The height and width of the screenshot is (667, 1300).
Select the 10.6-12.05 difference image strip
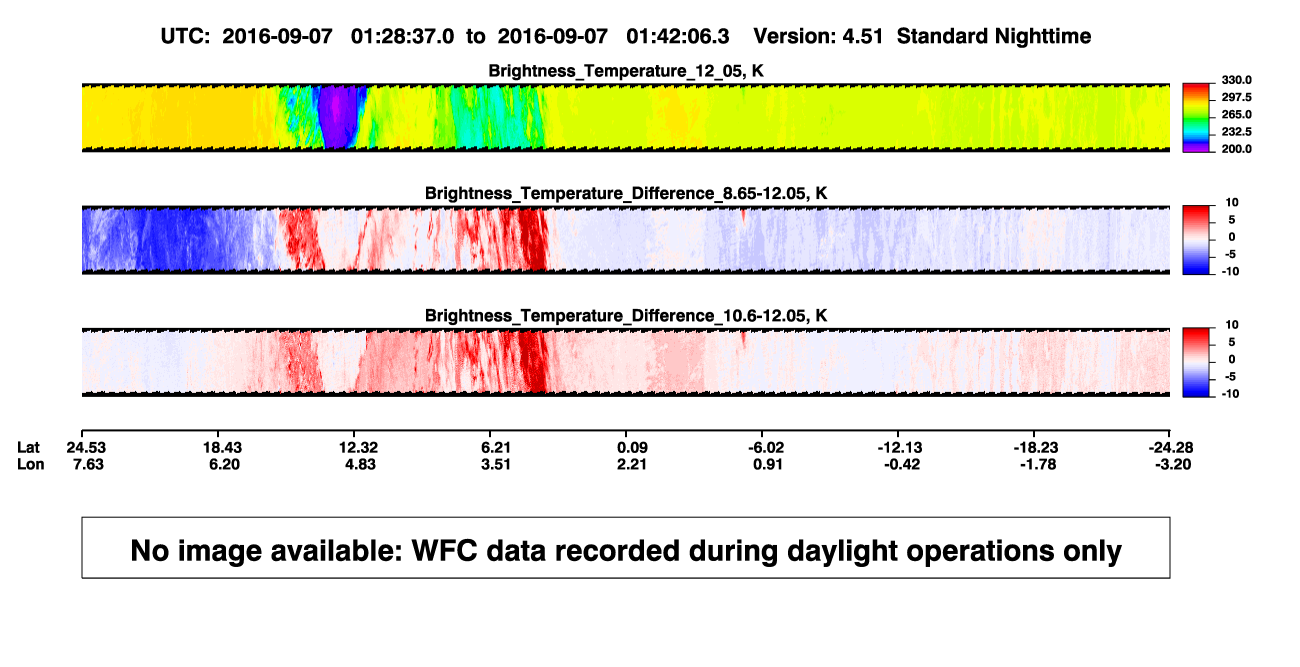[625, 362]
